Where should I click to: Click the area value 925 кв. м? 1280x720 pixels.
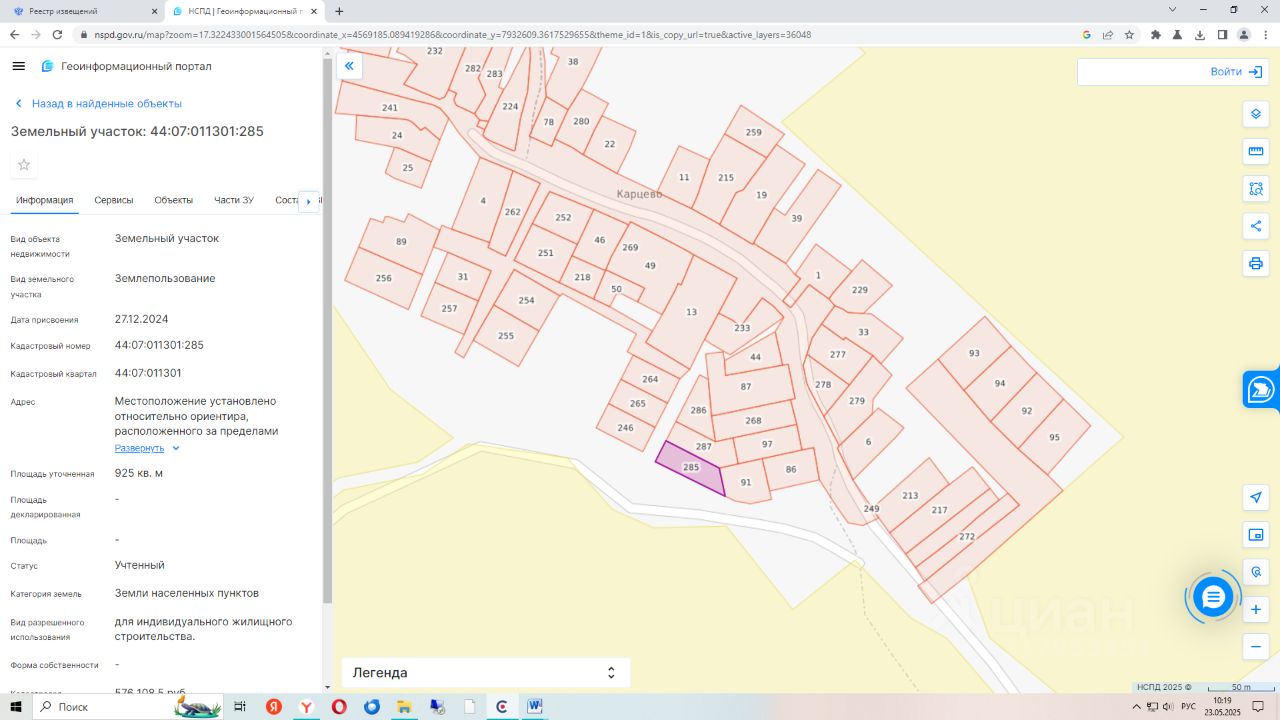[138, 473]
